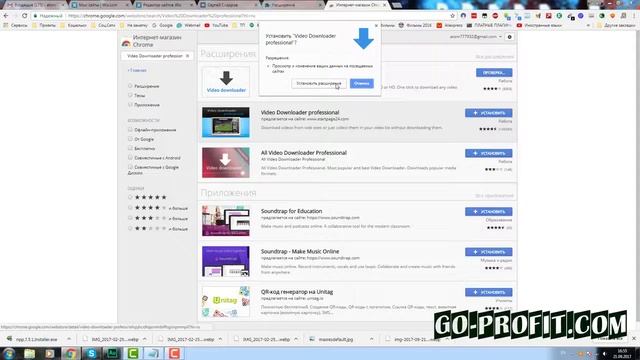The image size is (640, 360).
Task: Select four stars and more filter
Action: 130,208
